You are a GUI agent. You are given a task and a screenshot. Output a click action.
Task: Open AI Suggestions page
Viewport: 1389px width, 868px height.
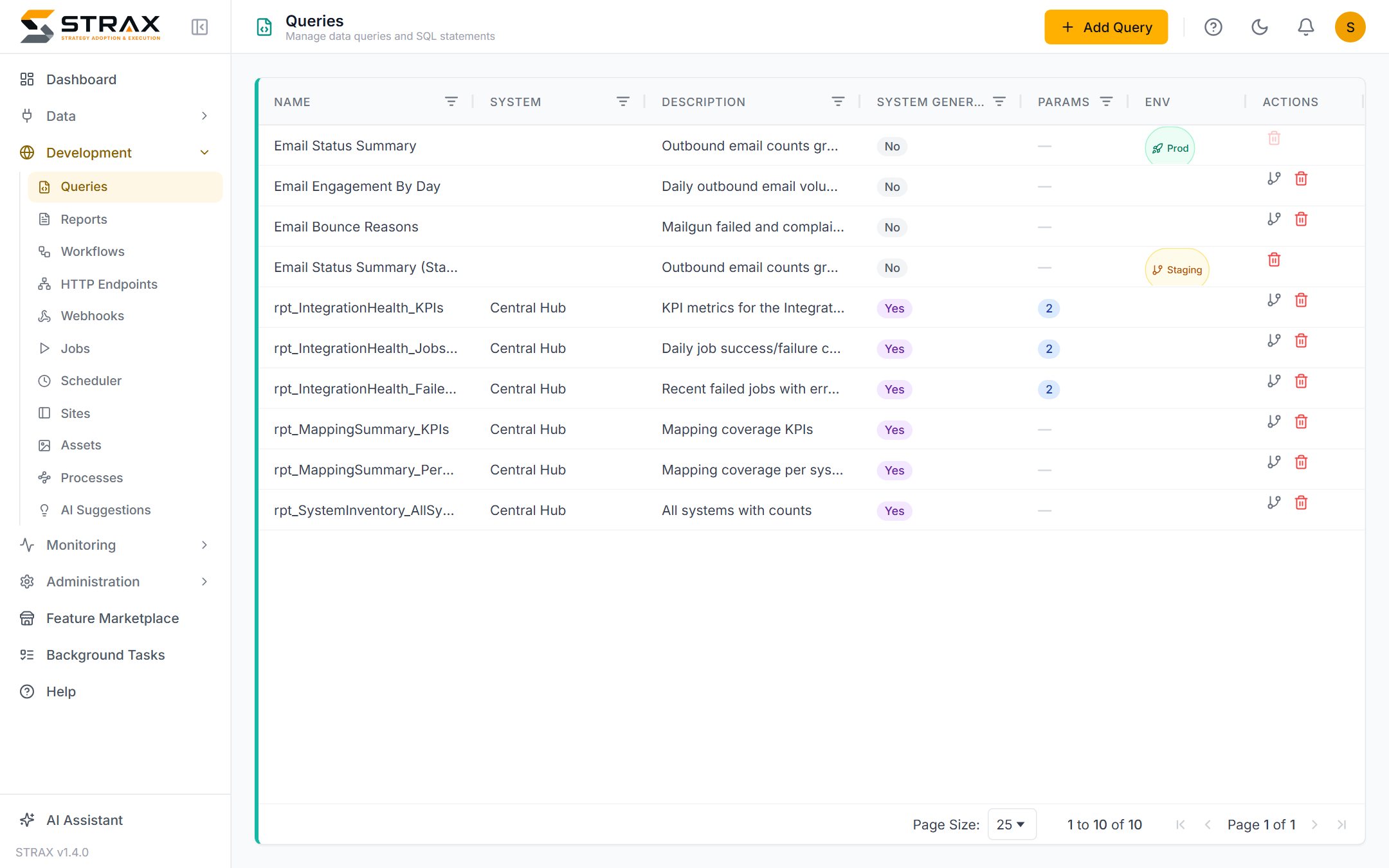[125, 510]
